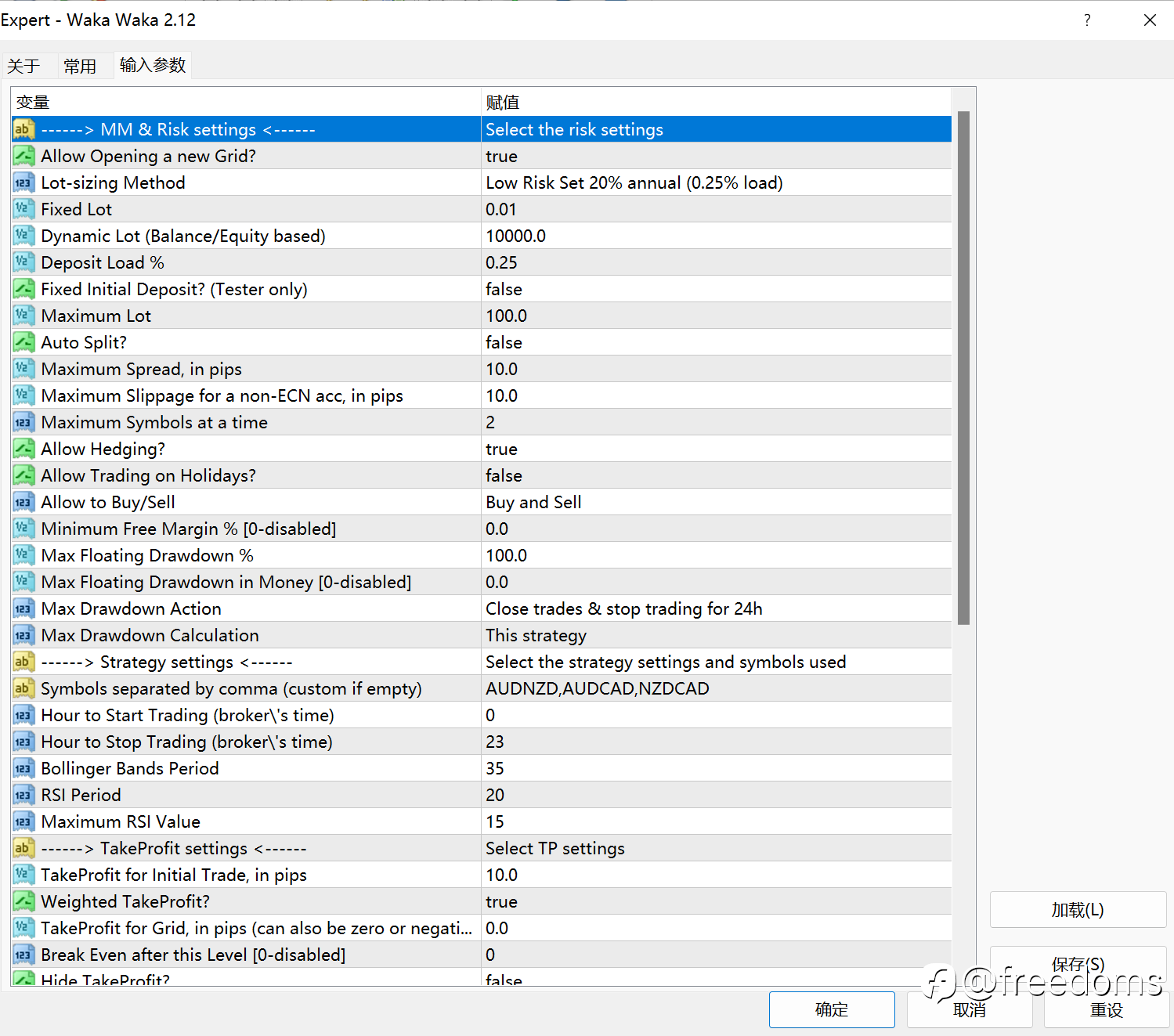Click the bool icon for Allow Opening a new Grid

23,156
